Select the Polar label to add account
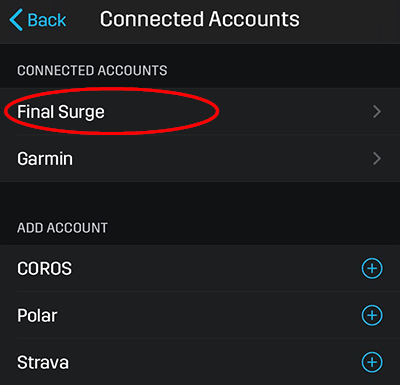This screenshot has width=400, height=385. 37,315
